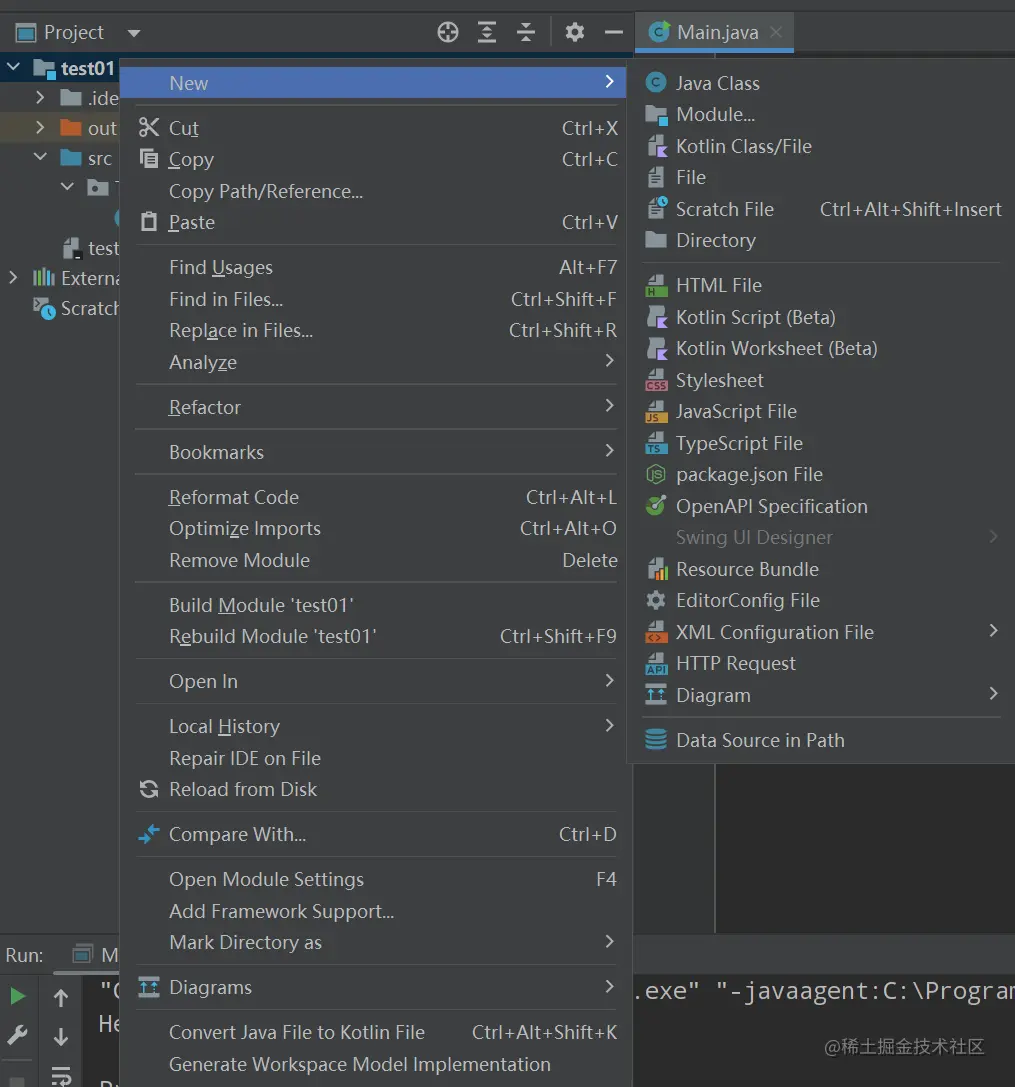Open the Project view dropdown arrow
The image size is (1015, 1087).
click(134, 33)
